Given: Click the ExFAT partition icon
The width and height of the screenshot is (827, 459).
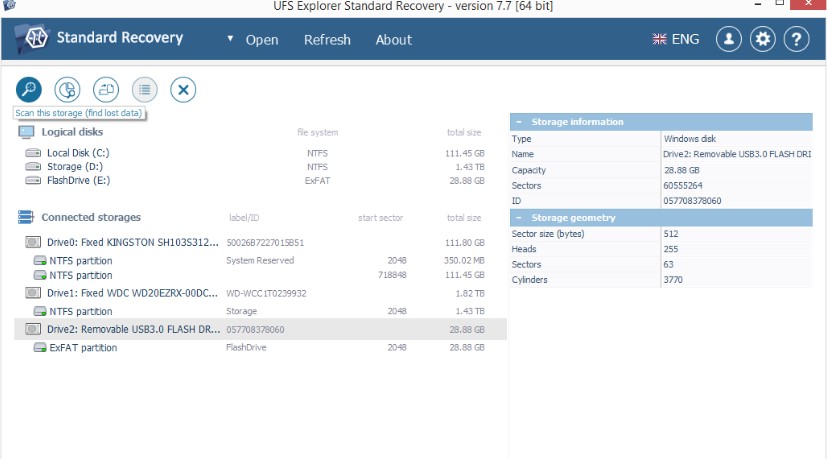Looking at the screenshot, I should (40, 348).
